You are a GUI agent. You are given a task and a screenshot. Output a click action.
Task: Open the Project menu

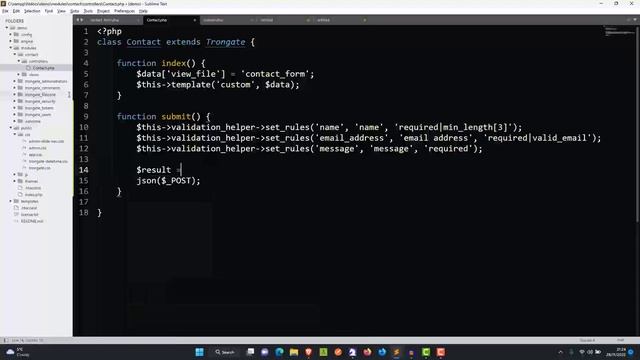coord(103,11)
